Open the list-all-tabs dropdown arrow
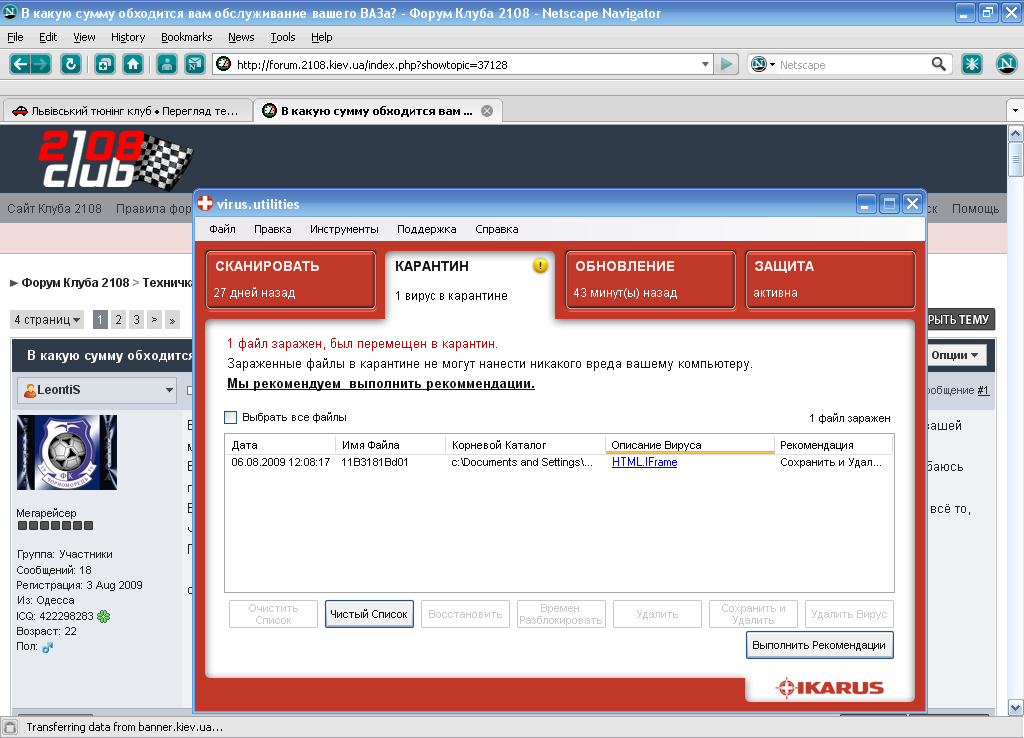The height and width of the screenshot is (738, 1024). (1015, 110)
